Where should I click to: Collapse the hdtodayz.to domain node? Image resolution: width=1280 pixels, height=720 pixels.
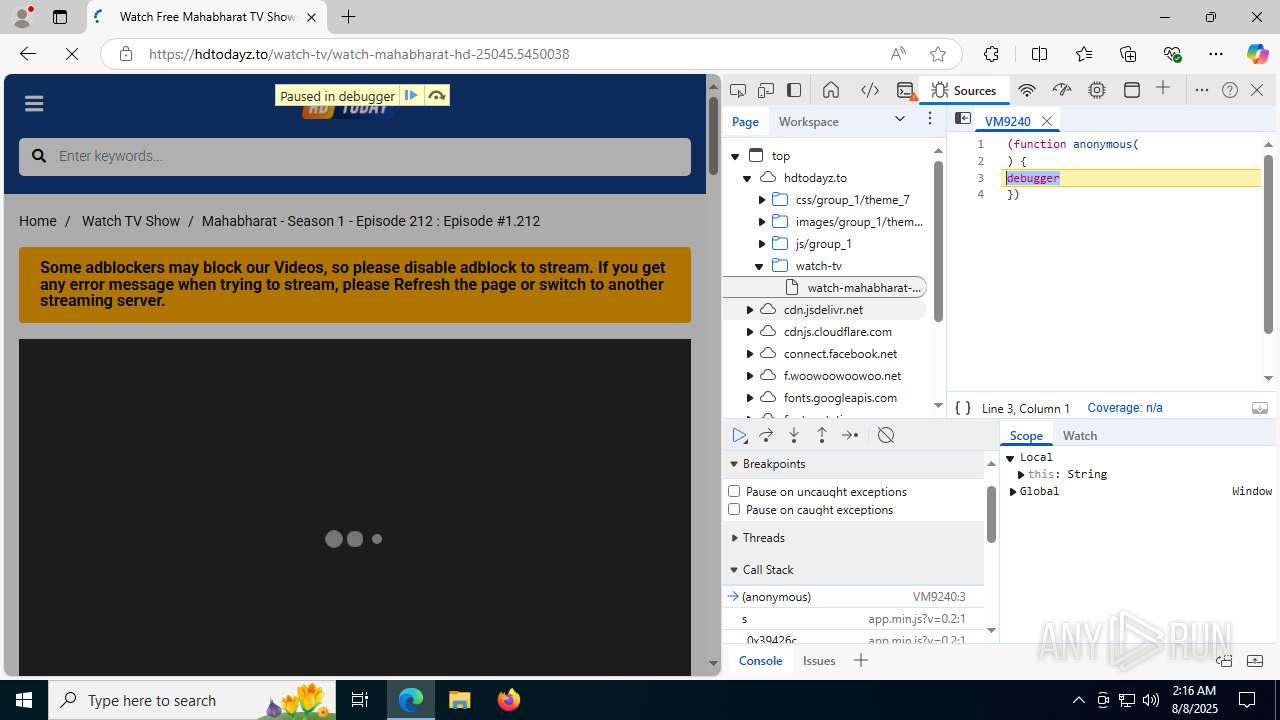[747, 178]
